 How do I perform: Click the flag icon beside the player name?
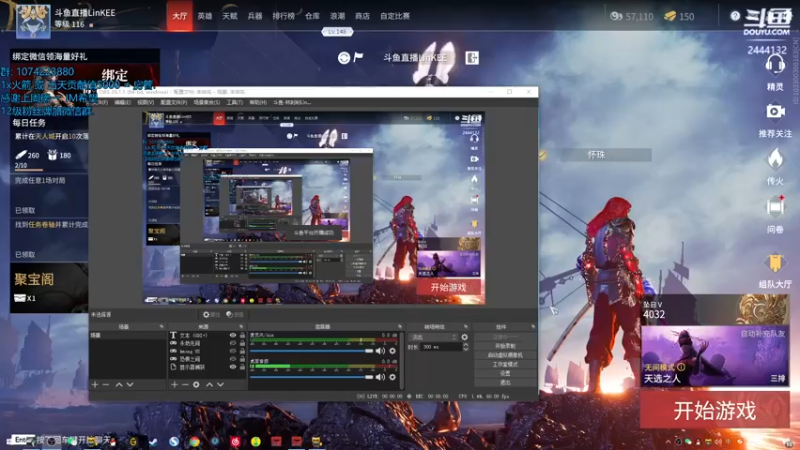[x=358, y=57]
